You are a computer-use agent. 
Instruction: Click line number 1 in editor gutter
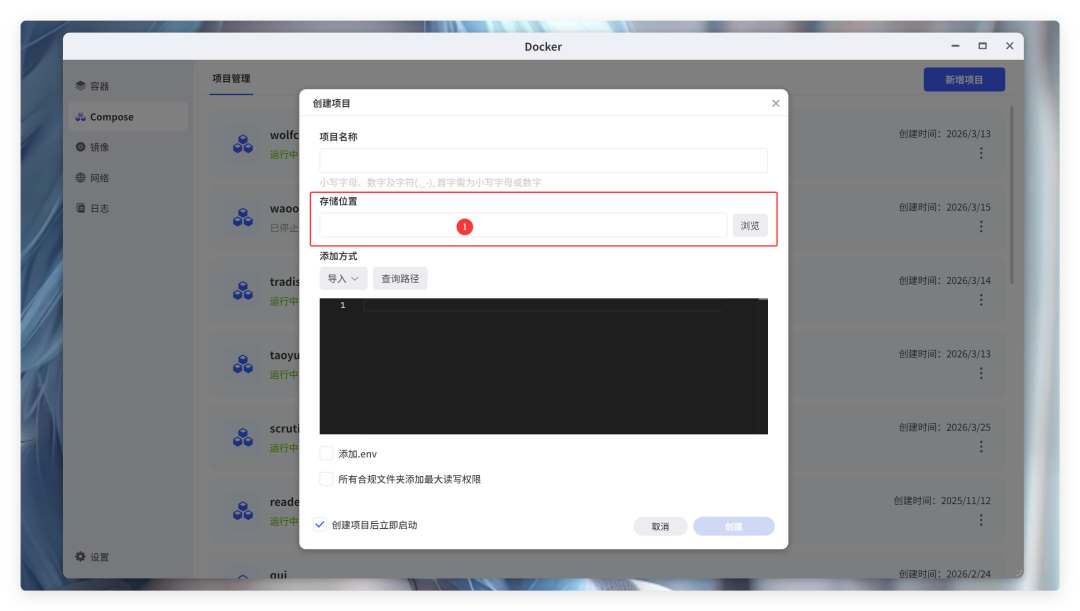tap(342, 305)
